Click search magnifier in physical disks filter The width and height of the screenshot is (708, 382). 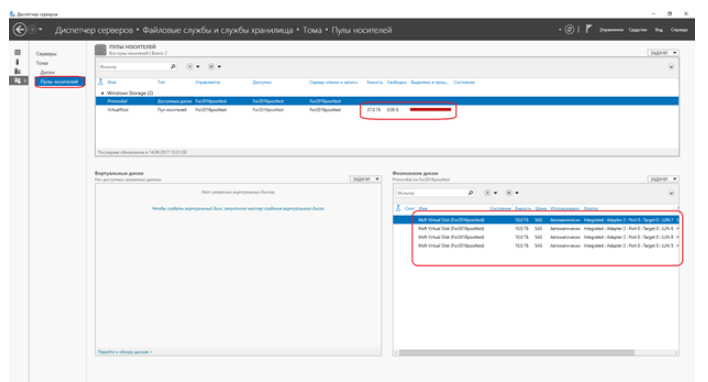(470, 193)
